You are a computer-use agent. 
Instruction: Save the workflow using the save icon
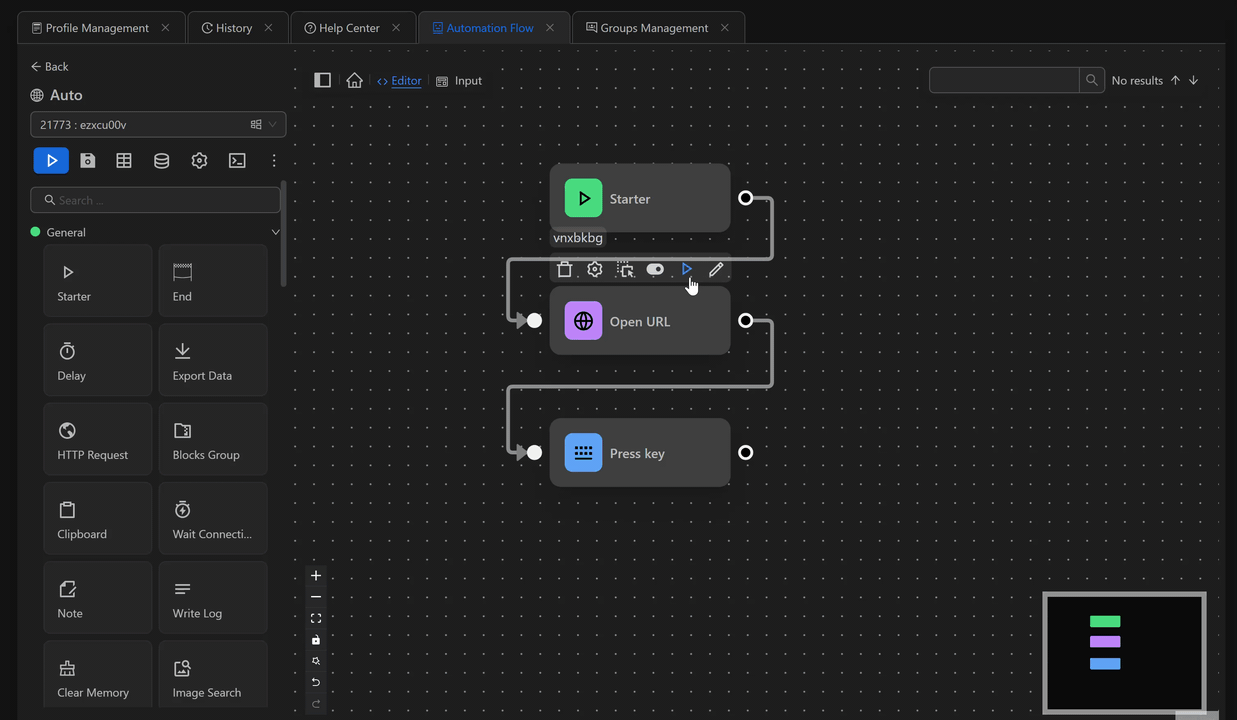(x=87, y=160)
